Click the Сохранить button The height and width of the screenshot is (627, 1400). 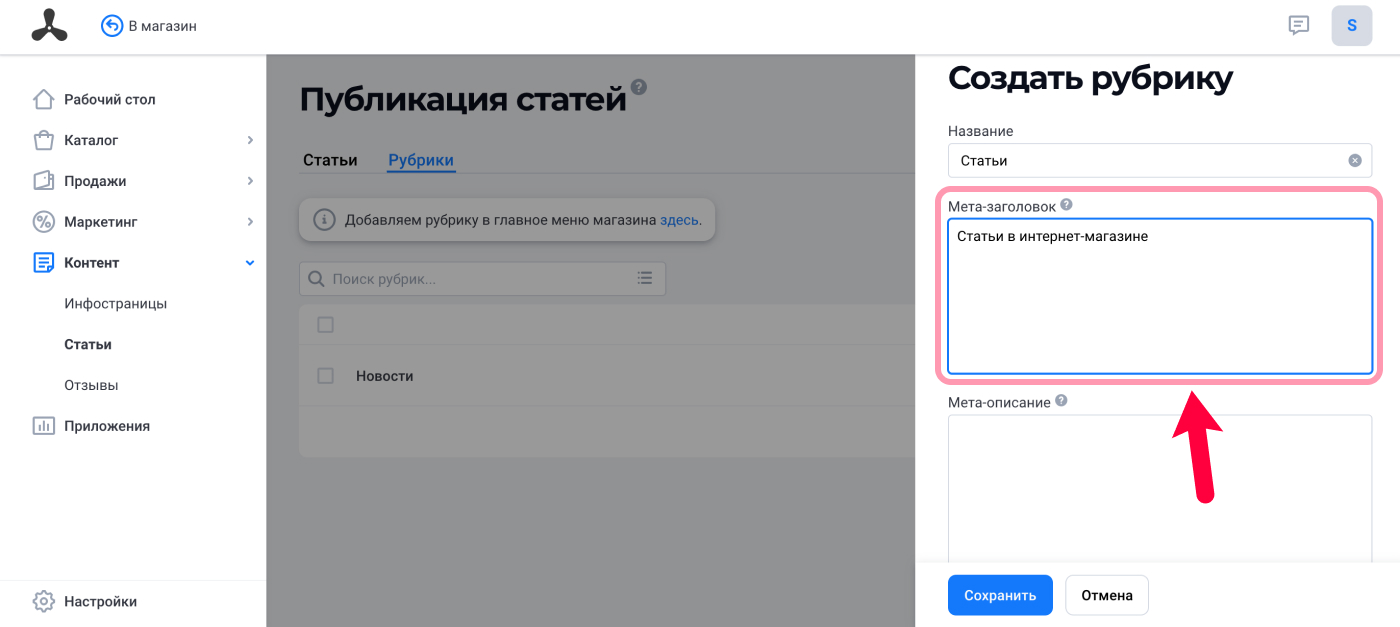pos(1000,595)
